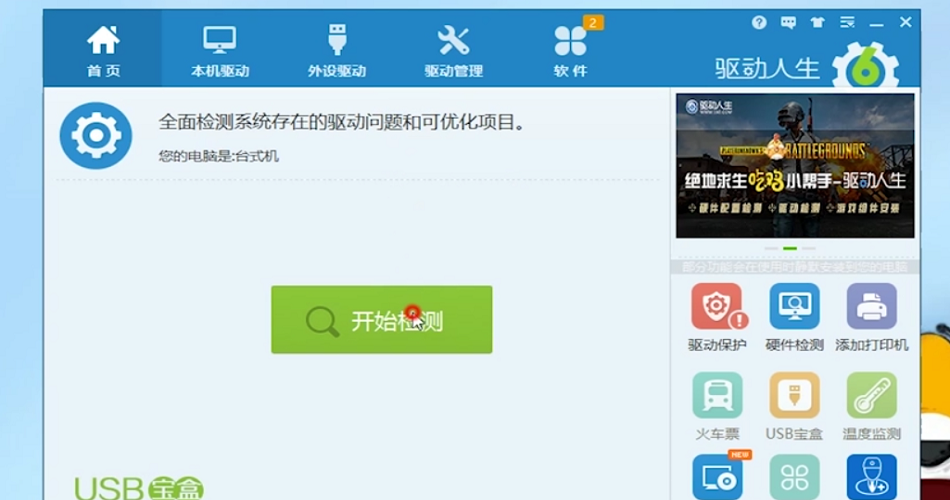The width and height of the screenshot is (950, 500).
Task: Click the 驱动人生 6 gear logo
Action: 865,65
